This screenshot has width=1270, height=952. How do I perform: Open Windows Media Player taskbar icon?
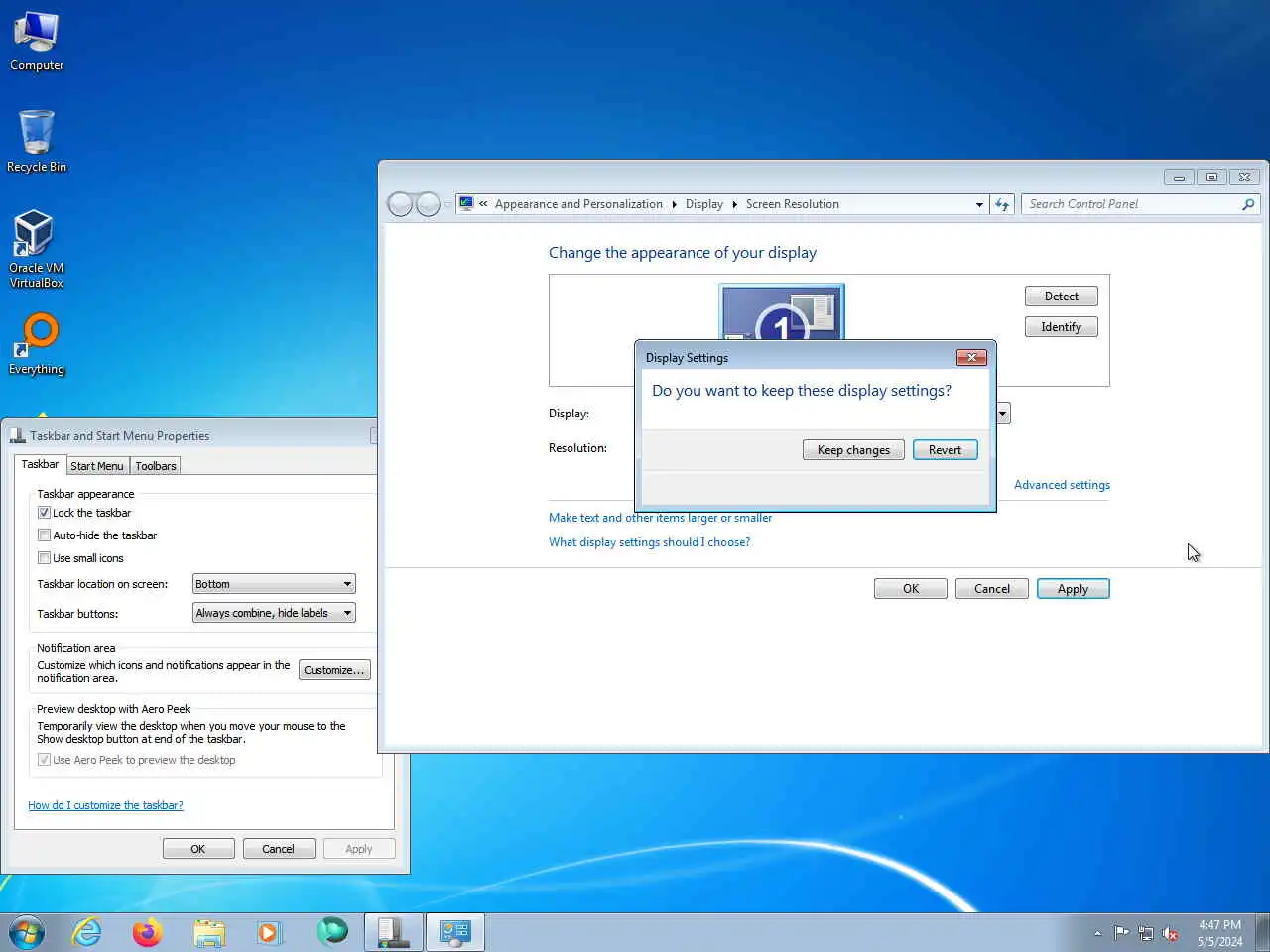click(x=270, y=932)
